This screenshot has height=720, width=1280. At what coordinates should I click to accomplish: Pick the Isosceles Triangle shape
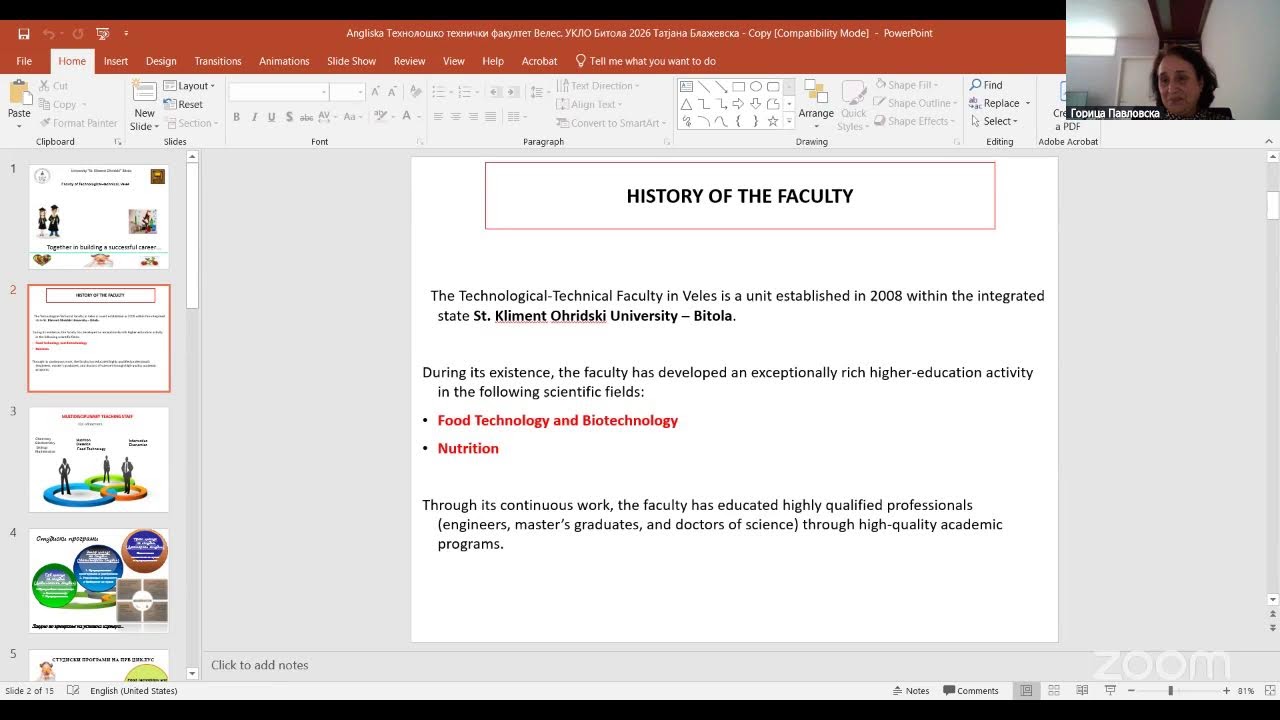[686, 104]
